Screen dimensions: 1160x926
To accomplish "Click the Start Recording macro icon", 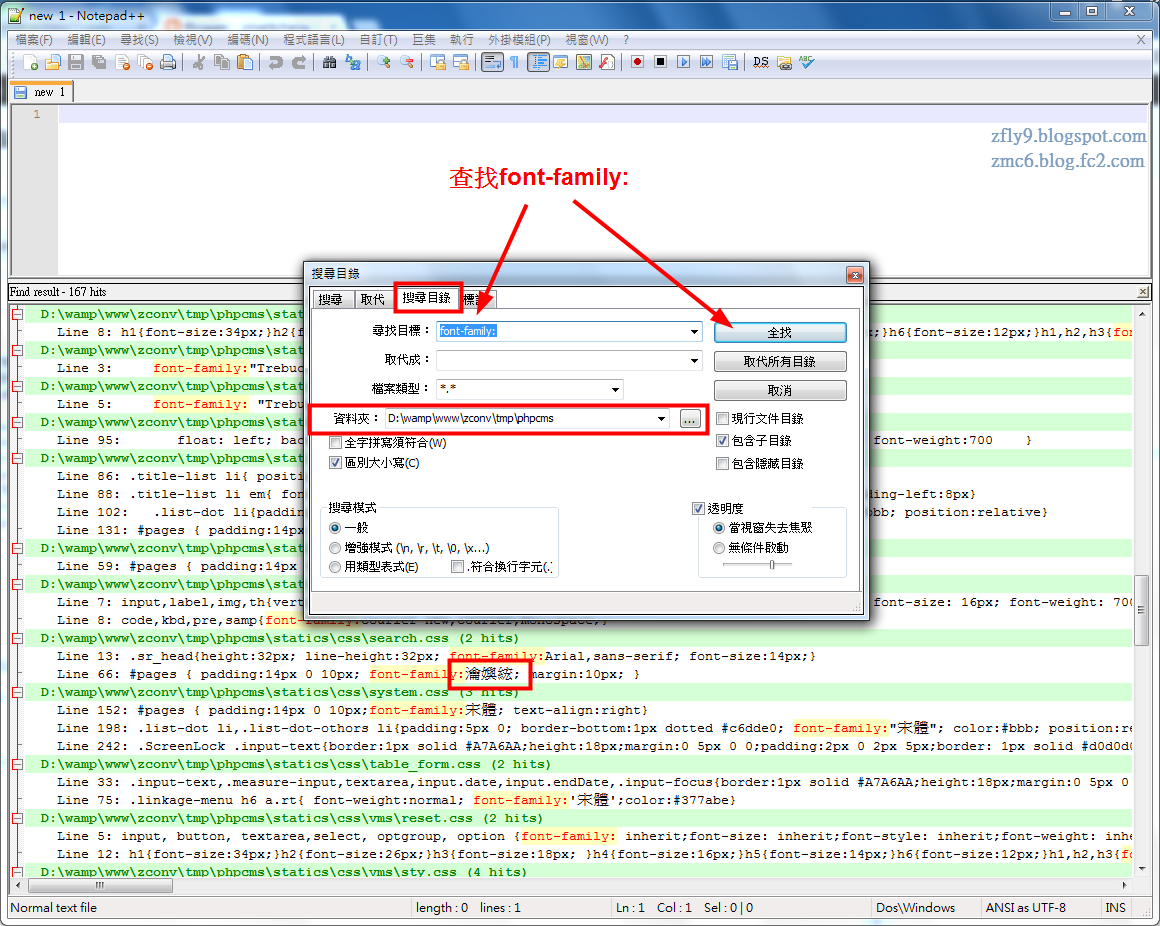I will point(637,62).
